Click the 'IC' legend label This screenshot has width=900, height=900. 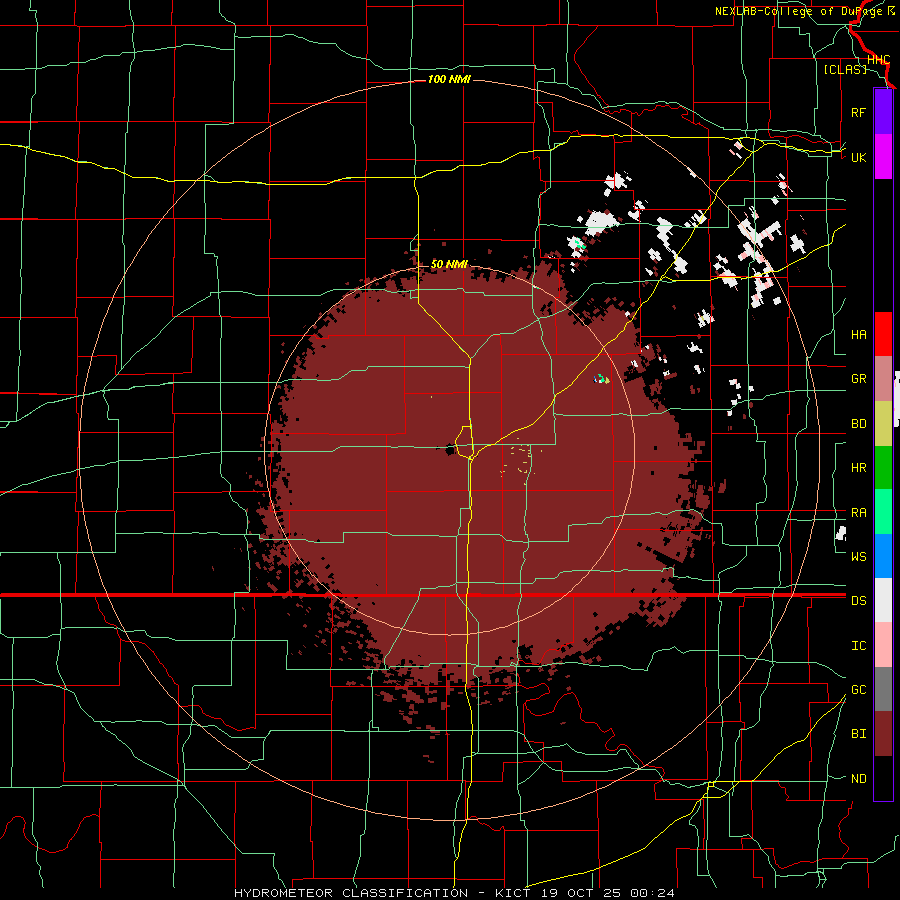point(858,646)
